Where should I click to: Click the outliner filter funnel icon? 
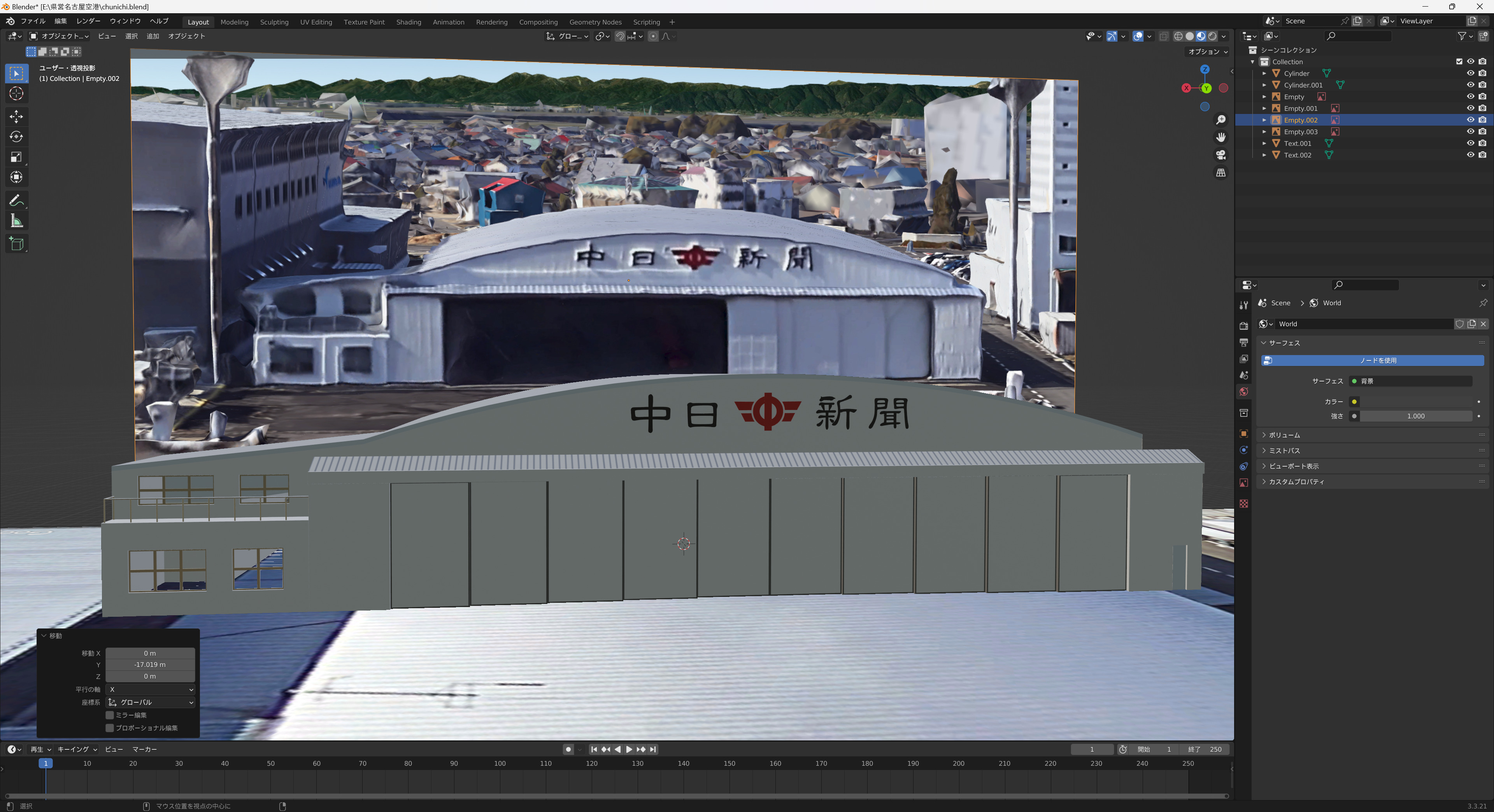tap(1462, 36)
